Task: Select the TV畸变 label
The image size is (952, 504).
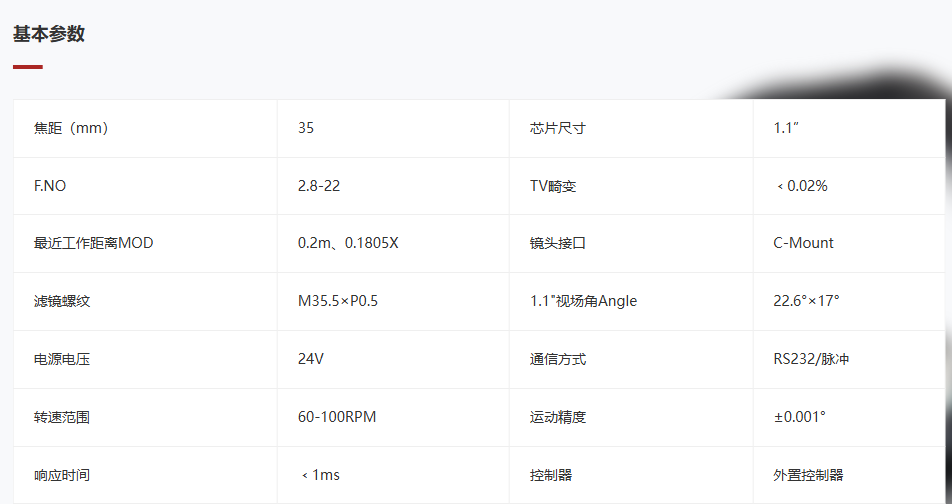Action: pos(552,186)
